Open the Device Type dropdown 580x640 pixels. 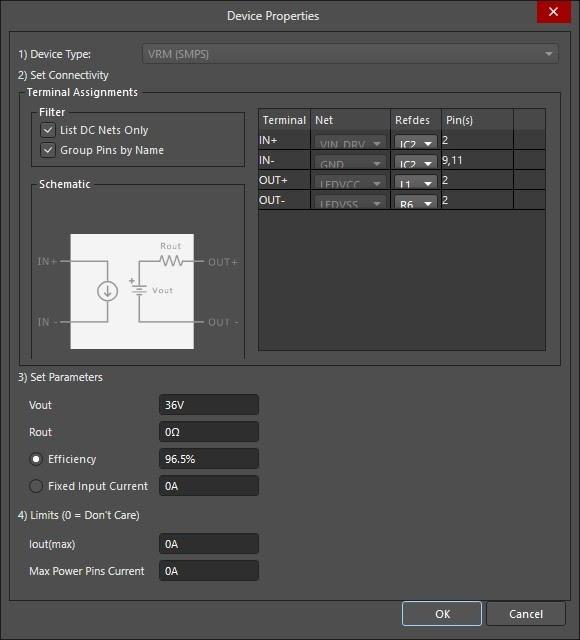click(350, 54)
